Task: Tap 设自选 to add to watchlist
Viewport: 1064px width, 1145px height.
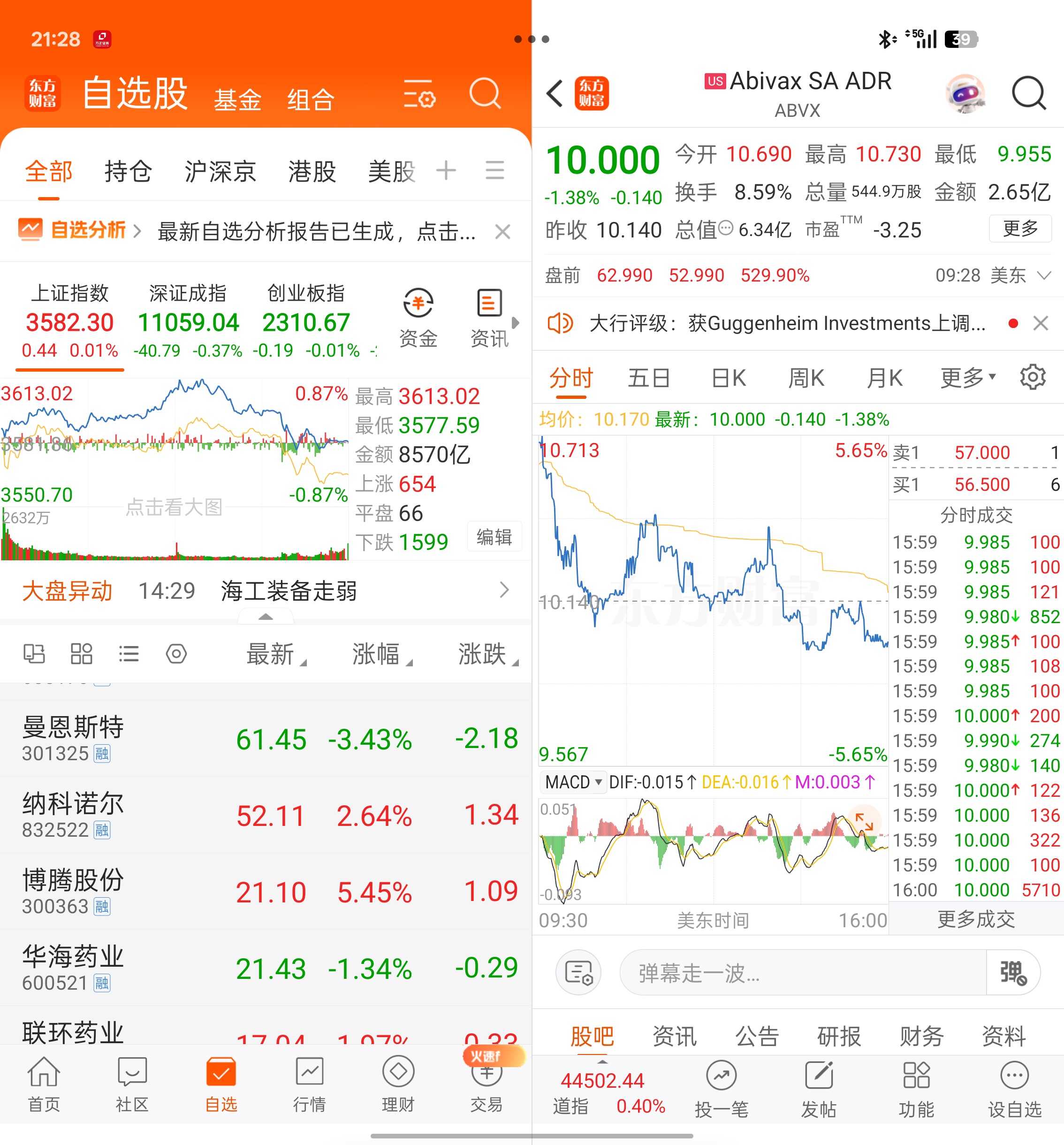Action: [1014, 1090]
